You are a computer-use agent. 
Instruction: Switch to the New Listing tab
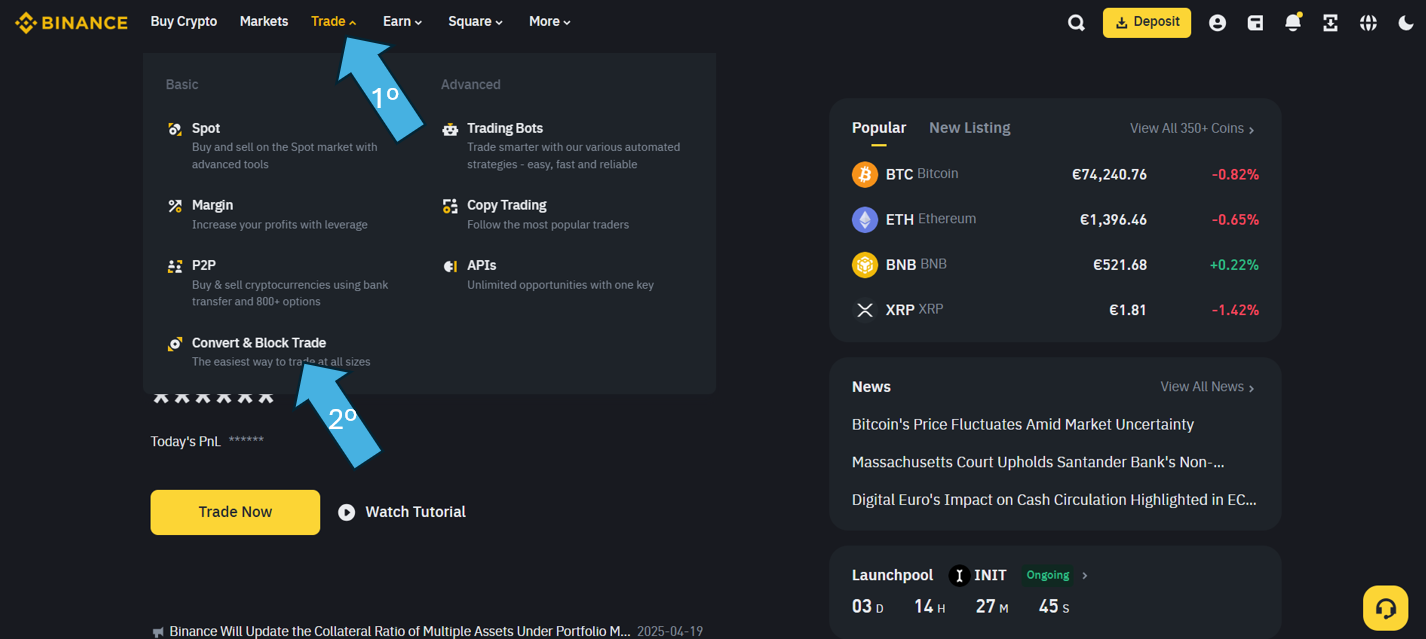click(969, 128)
